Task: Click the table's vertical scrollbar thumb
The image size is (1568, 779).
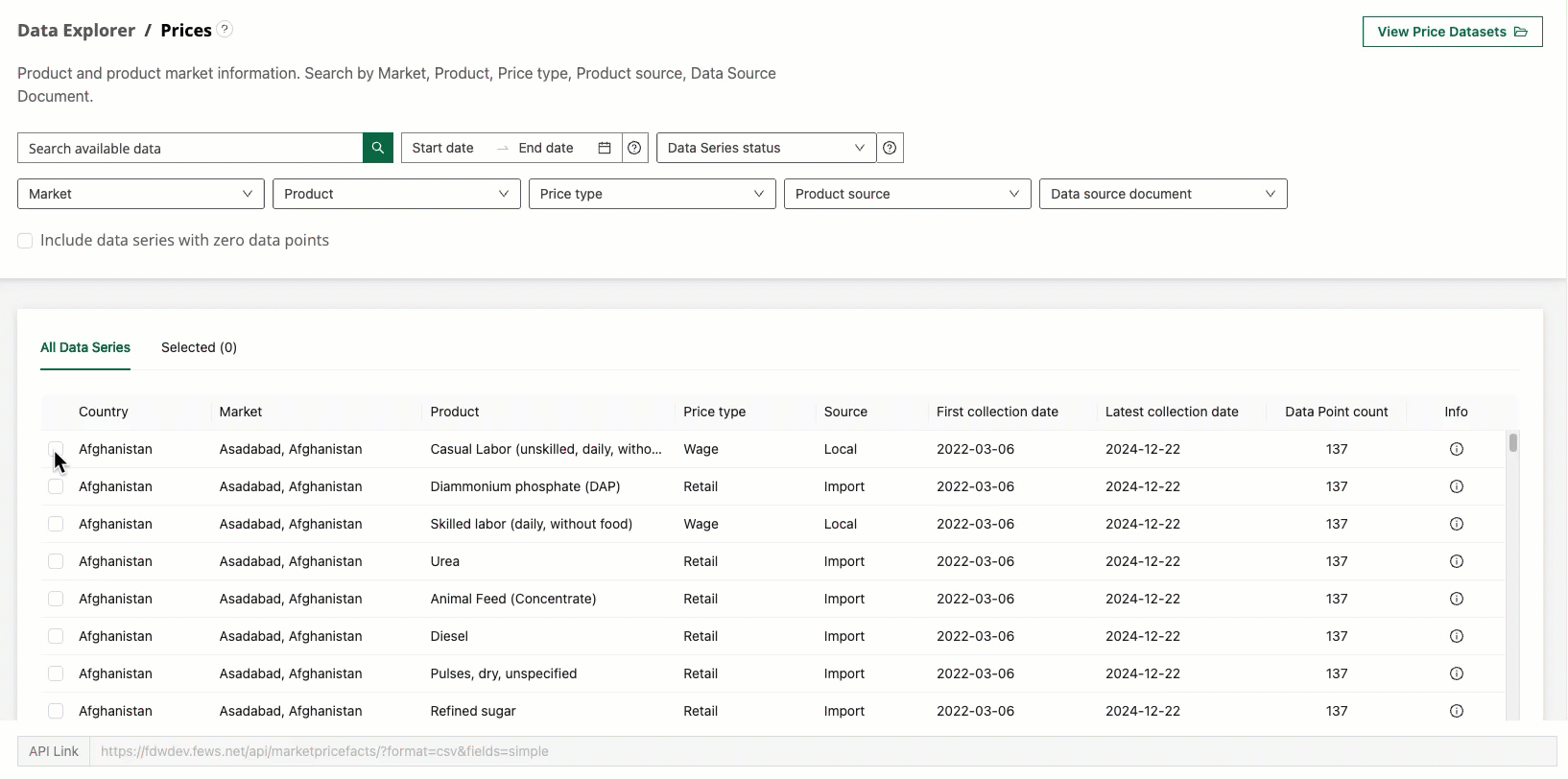Action: coord(1512,442)
